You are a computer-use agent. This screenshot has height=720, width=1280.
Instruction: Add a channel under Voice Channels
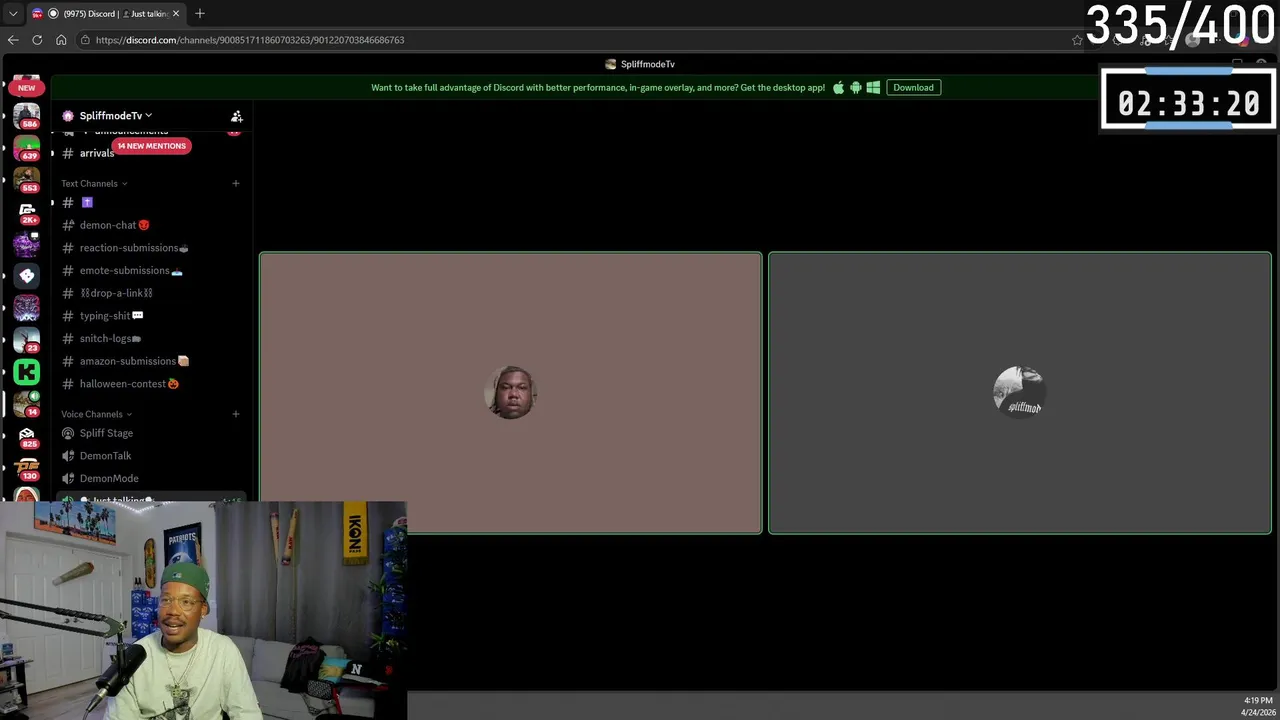click(236, 414)
